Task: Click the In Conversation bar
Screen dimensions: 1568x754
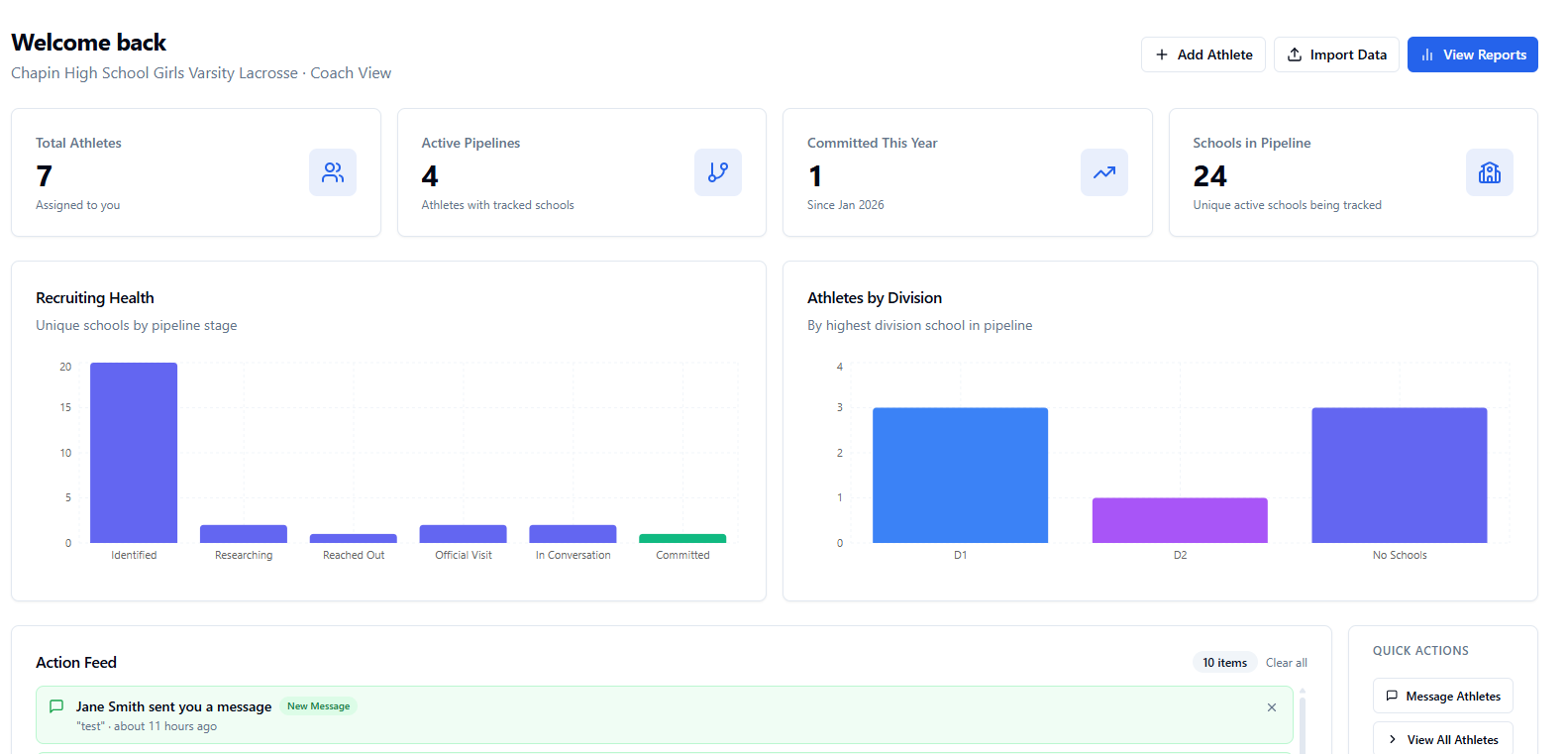Action: coord(573,534)
